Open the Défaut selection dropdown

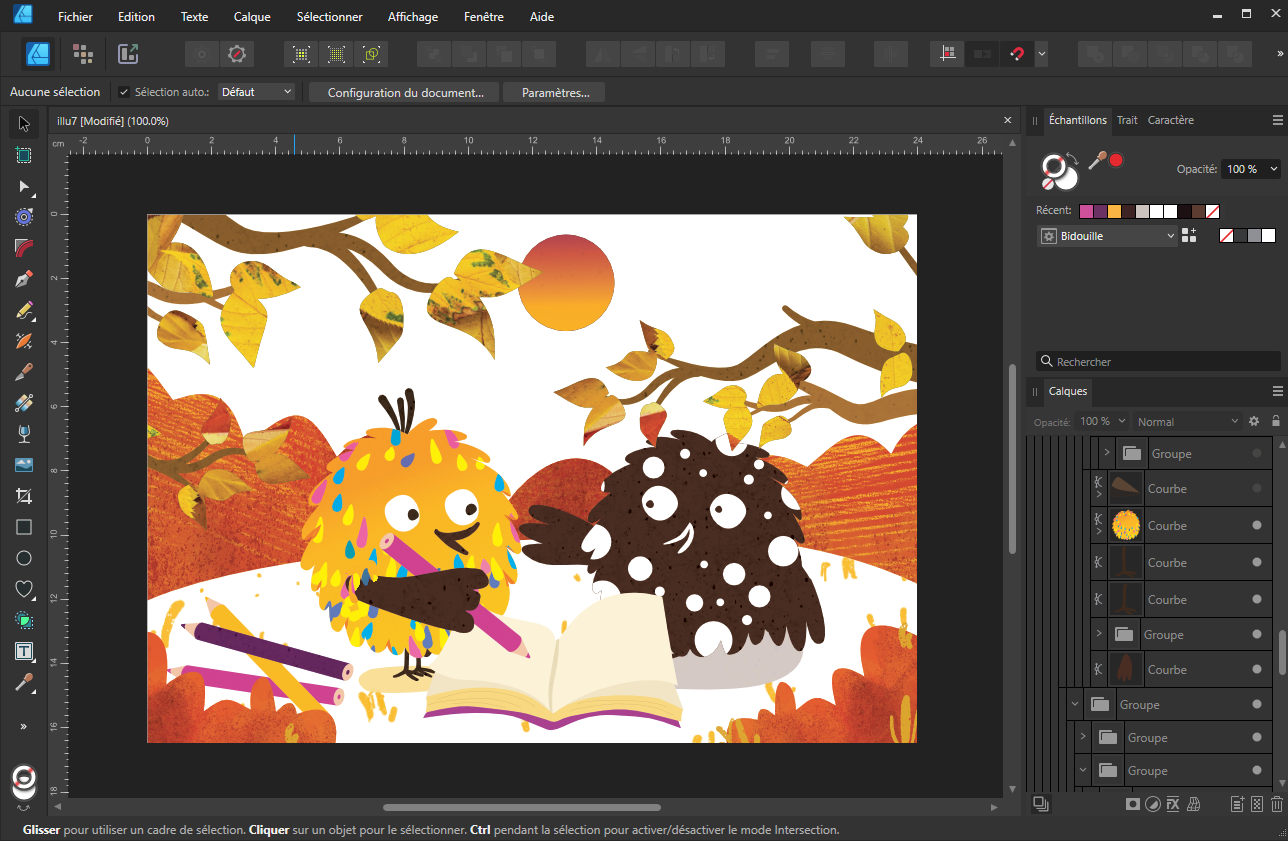[x=257, y=92]
